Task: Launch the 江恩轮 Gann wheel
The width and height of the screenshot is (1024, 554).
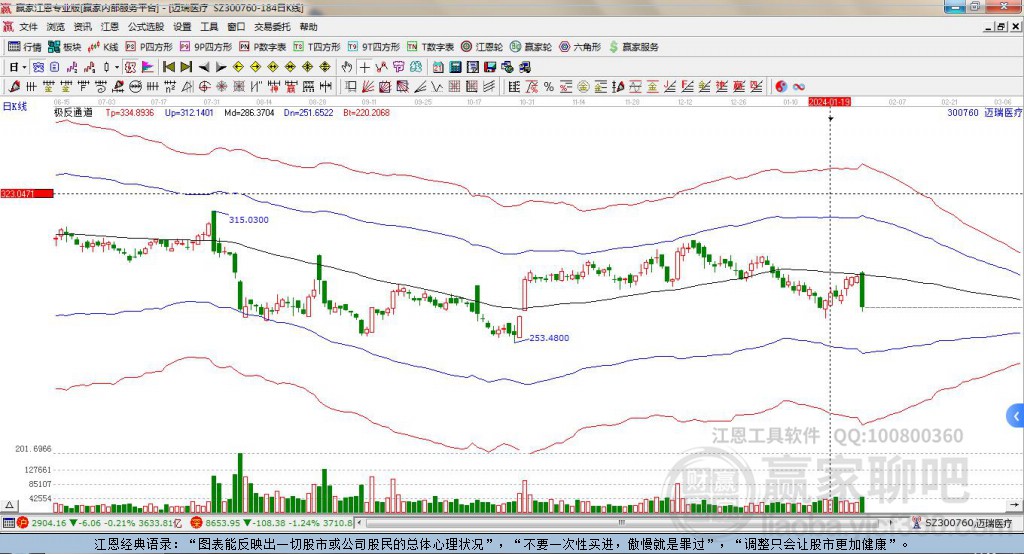Action: 482,47
